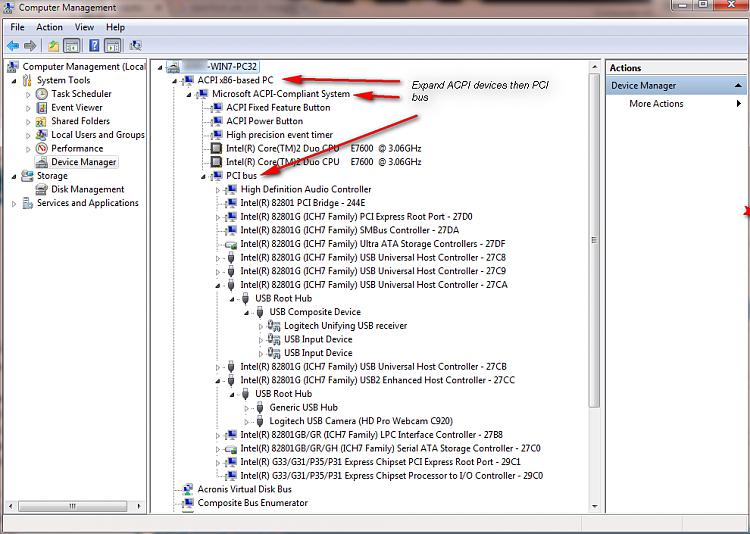Click the Forward arrow toolbar icon

(30, 46)
